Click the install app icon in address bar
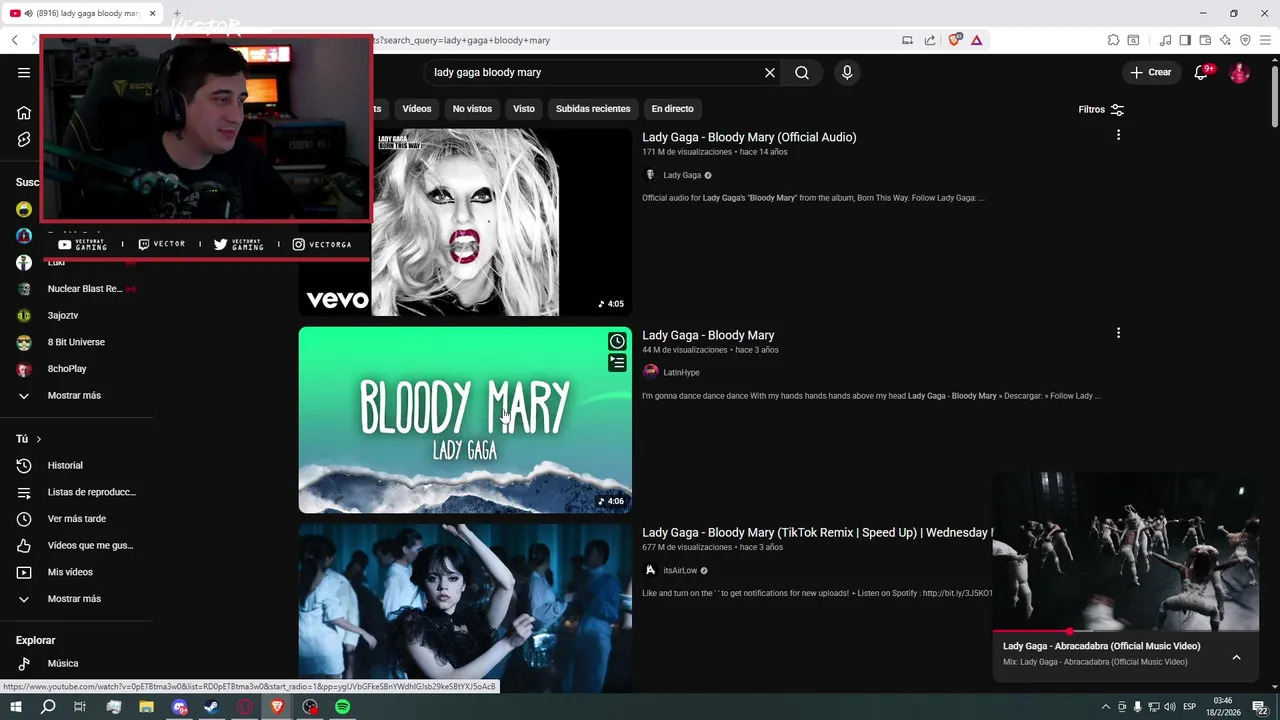 click(907, 40)
